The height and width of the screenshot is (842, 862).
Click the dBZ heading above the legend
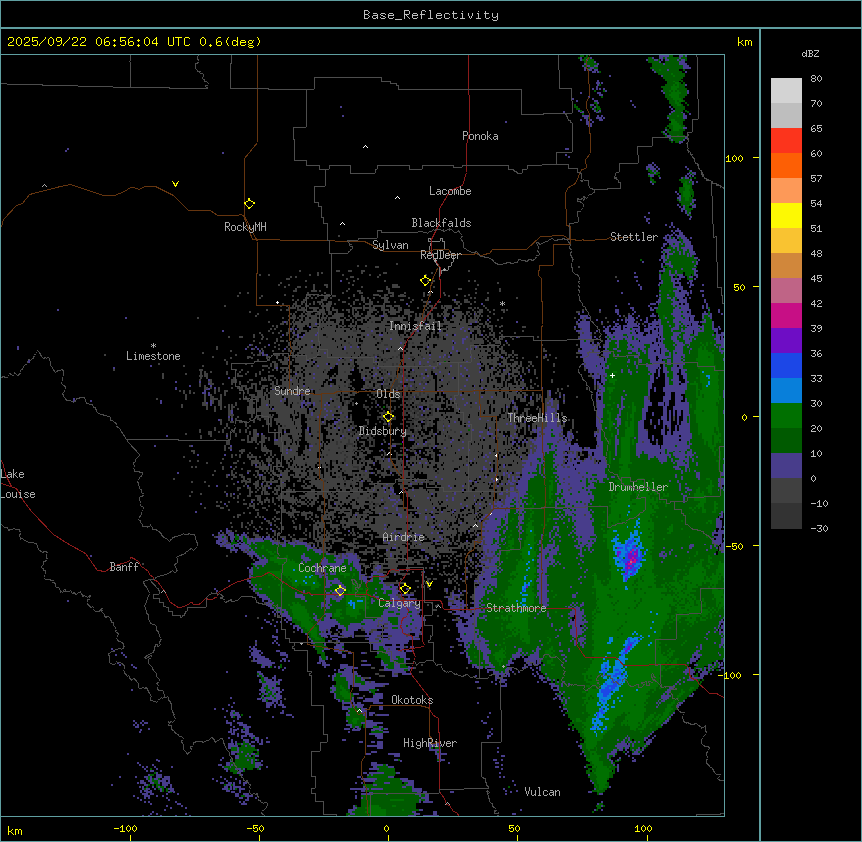[810, 53]
